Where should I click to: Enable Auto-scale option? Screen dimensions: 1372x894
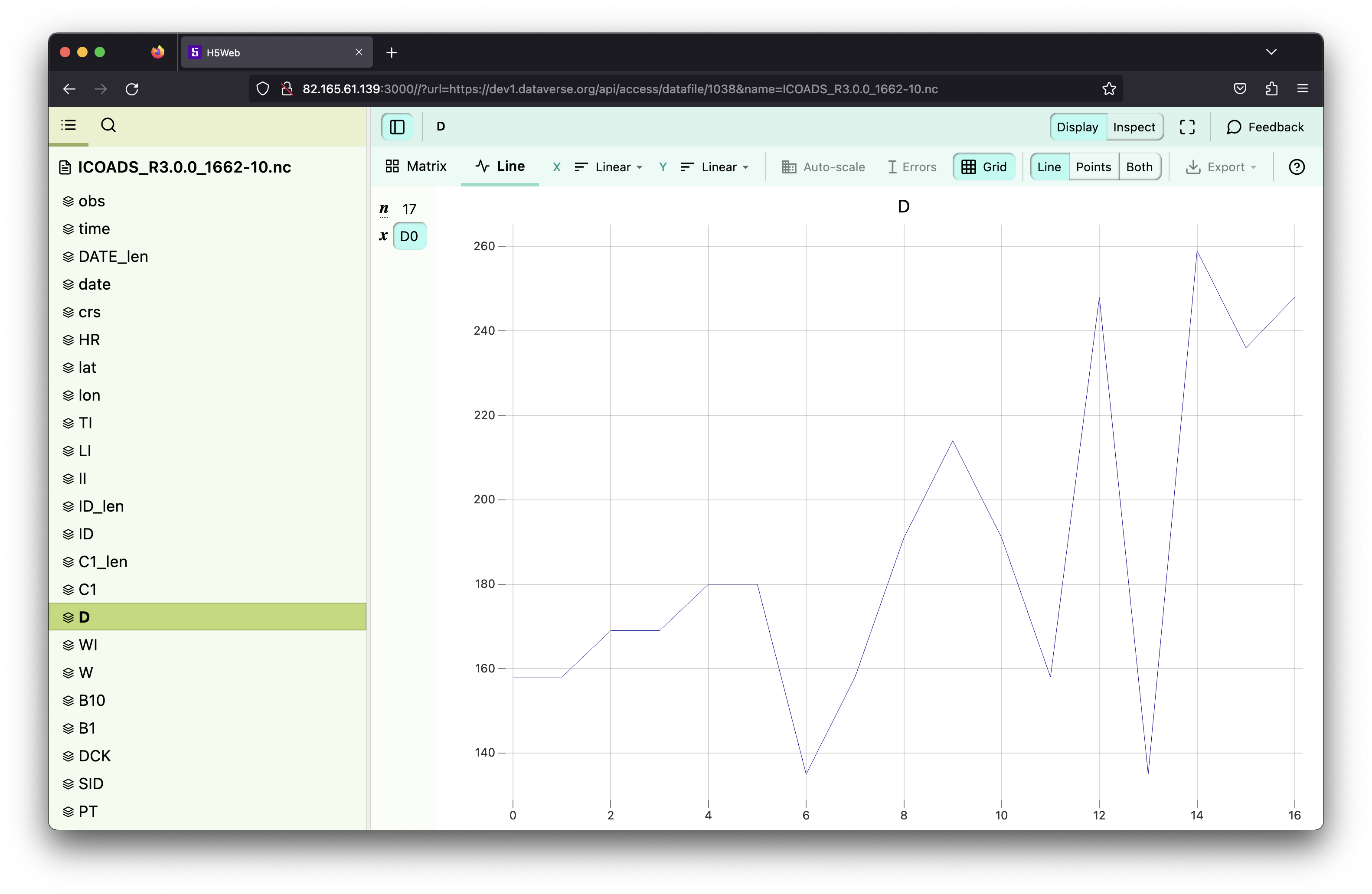coord(823,167)
